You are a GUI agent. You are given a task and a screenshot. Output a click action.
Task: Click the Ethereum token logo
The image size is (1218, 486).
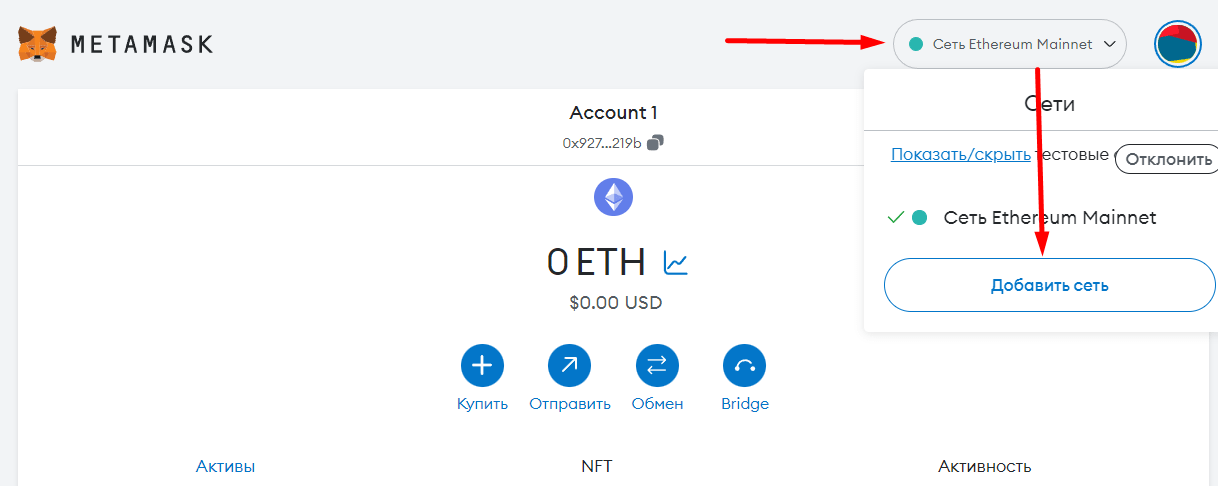[613, 197]
